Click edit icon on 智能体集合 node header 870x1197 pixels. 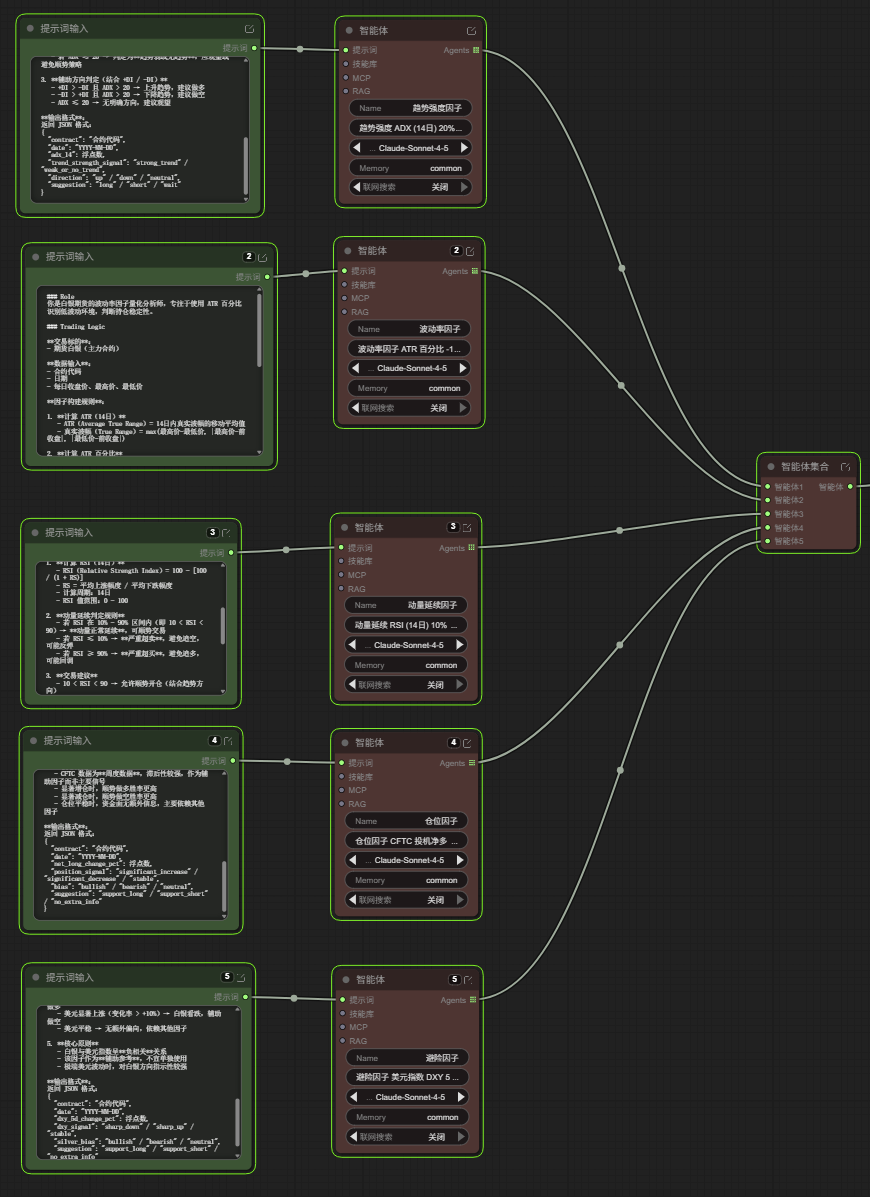click(x=845, y=467)
